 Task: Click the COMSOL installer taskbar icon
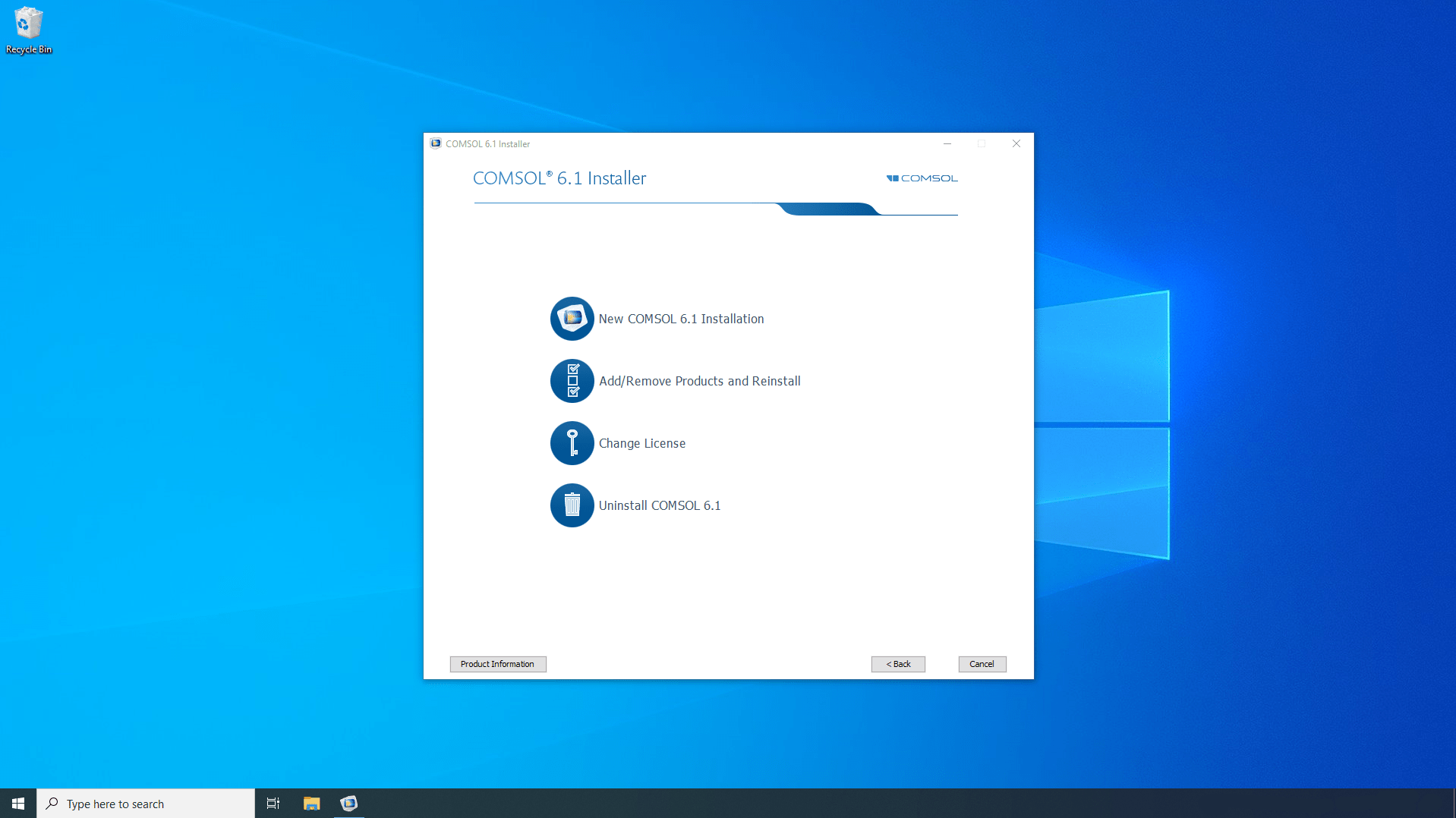pyautogui.click(x=348, y=803)
